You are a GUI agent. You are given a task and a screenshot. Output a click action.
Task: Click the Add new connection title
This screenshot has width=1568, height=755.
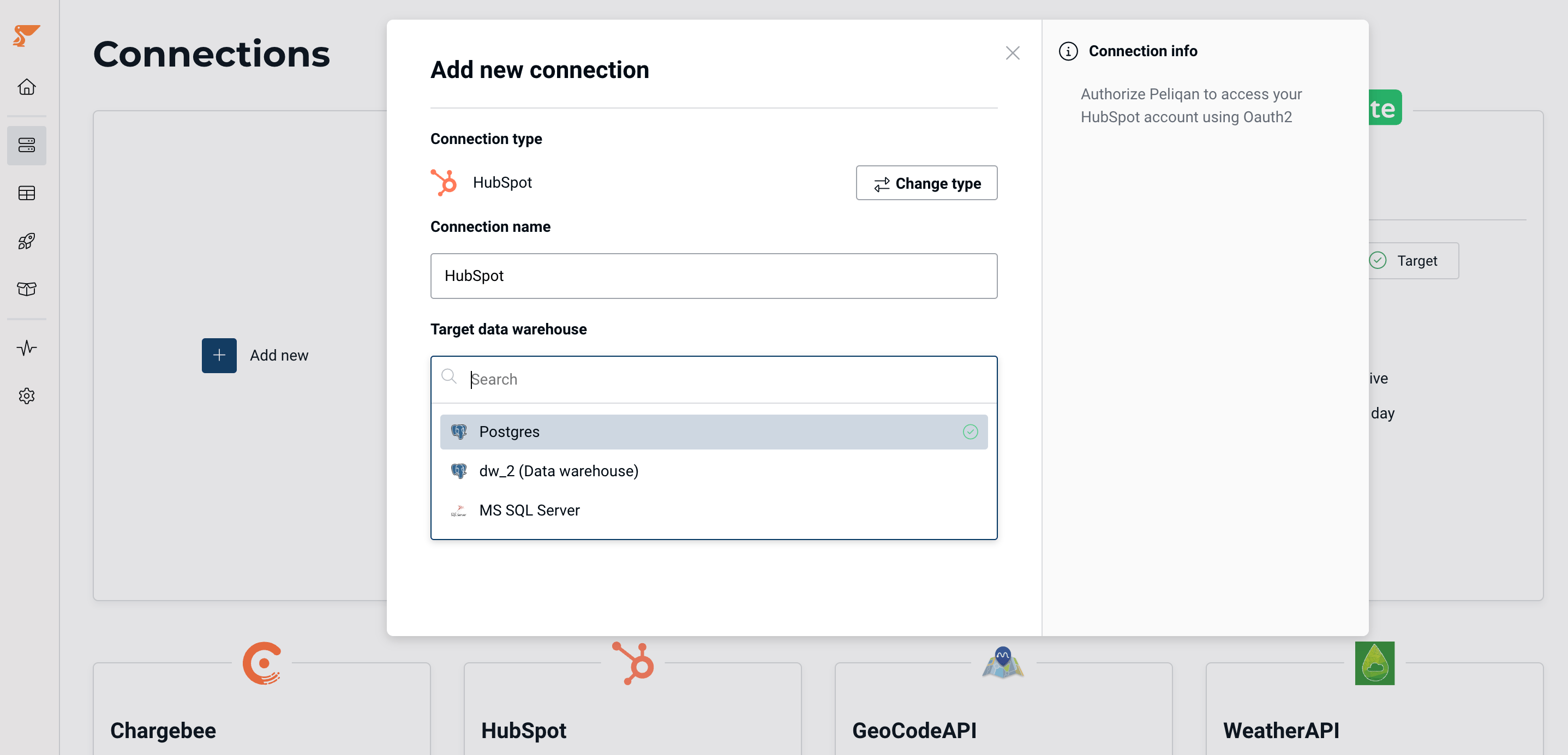(x=539, y=69)
